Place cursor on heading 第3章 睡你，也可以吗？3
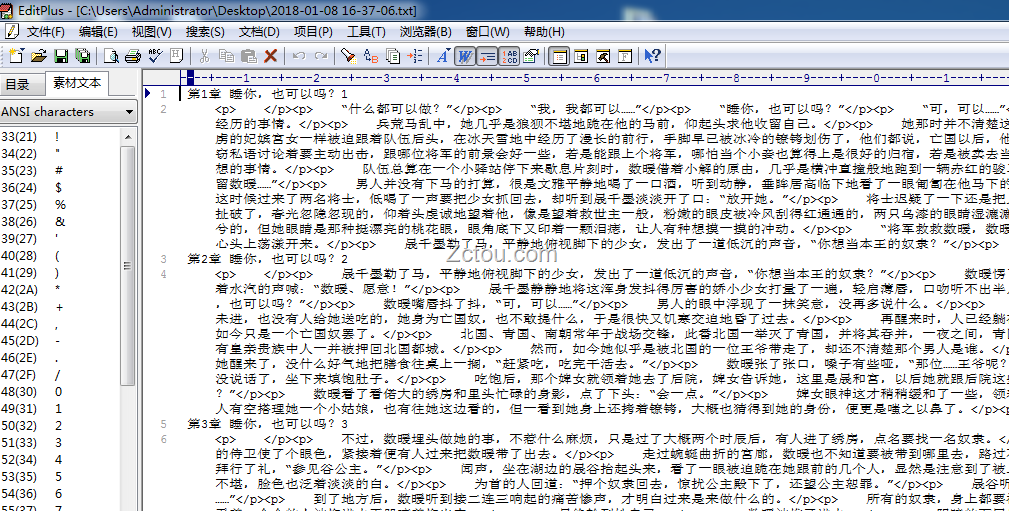This screenshot has width=1009, height=511. click(268, 424)
